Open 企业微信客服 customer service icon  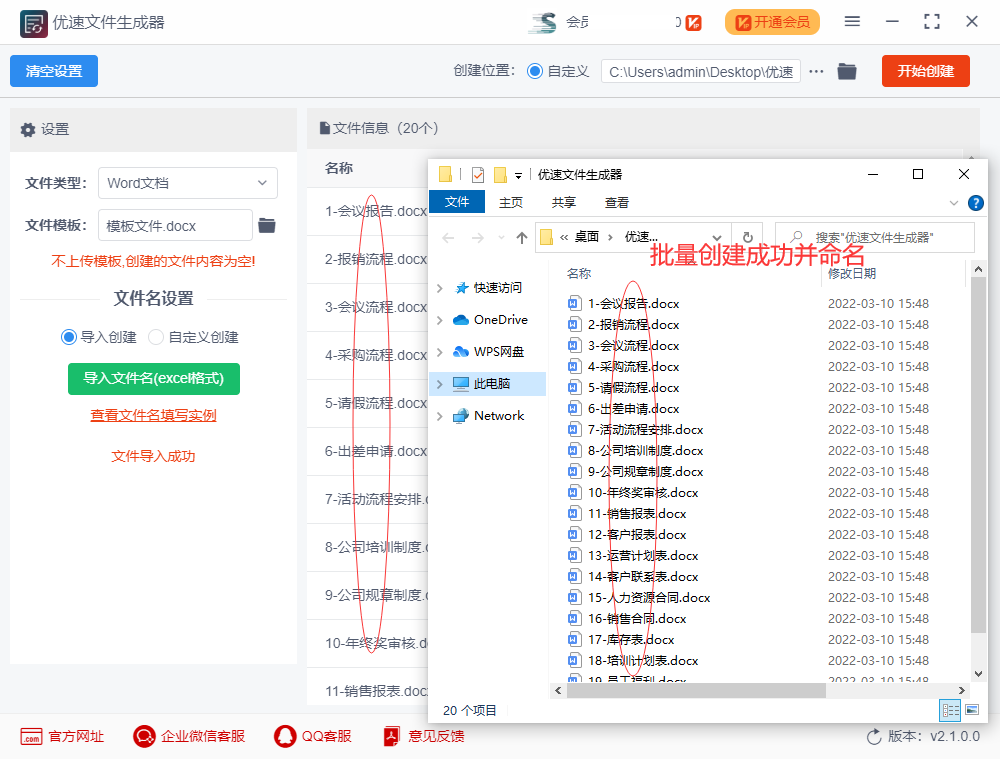144,734
